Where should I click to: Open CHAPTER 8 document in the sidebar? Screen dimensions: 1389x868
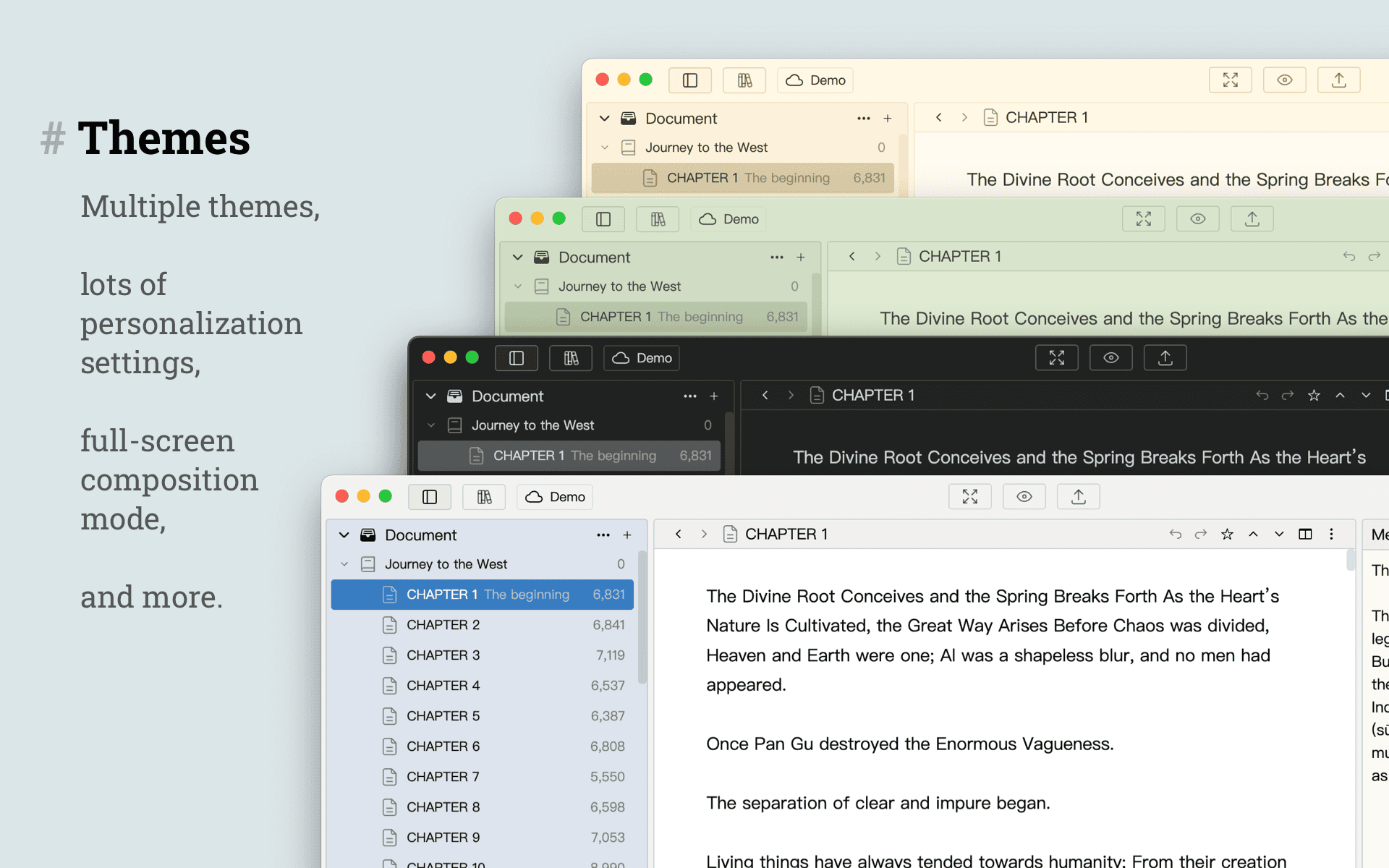[483, 807]
